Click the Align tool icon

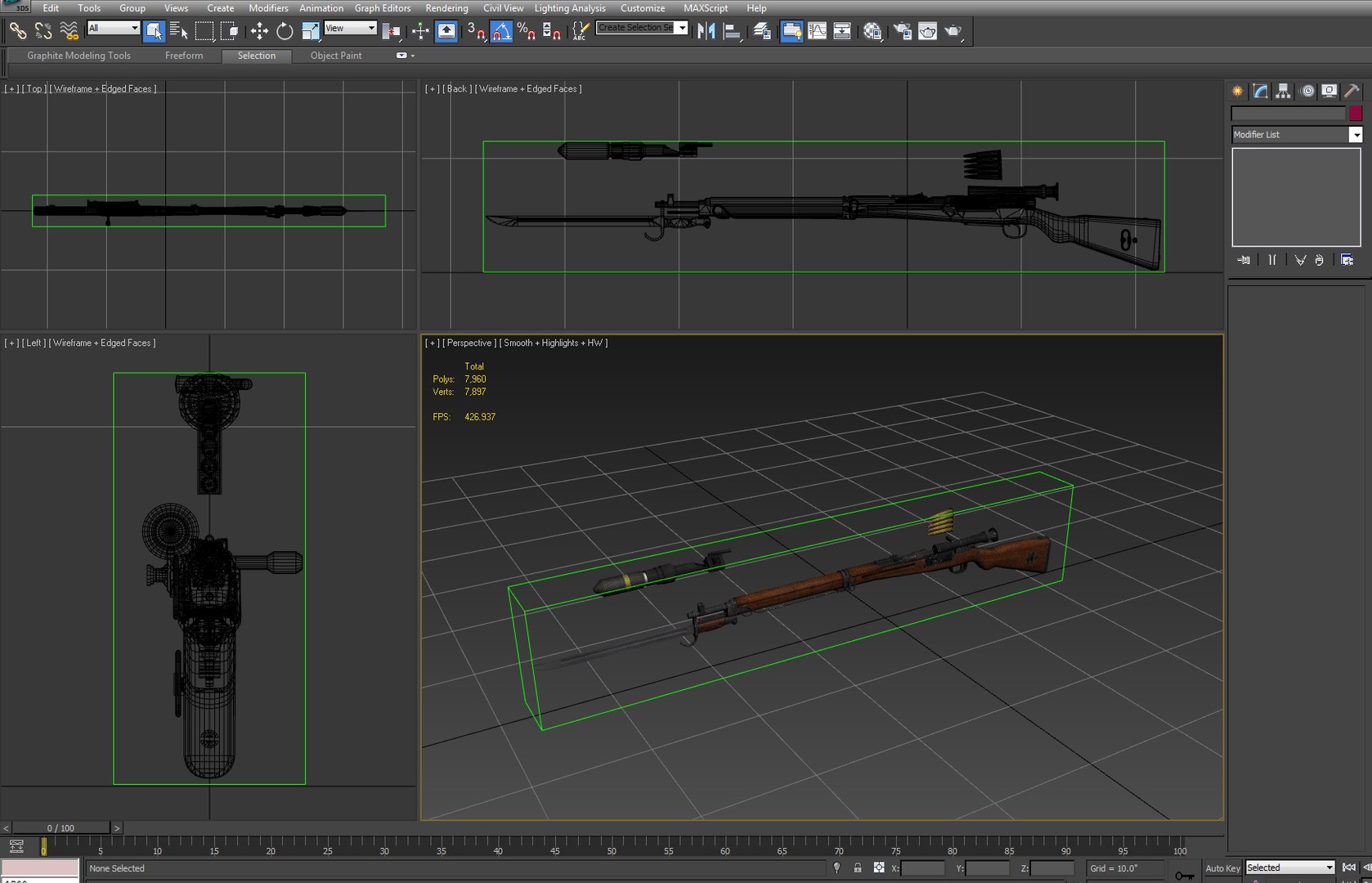733,31
